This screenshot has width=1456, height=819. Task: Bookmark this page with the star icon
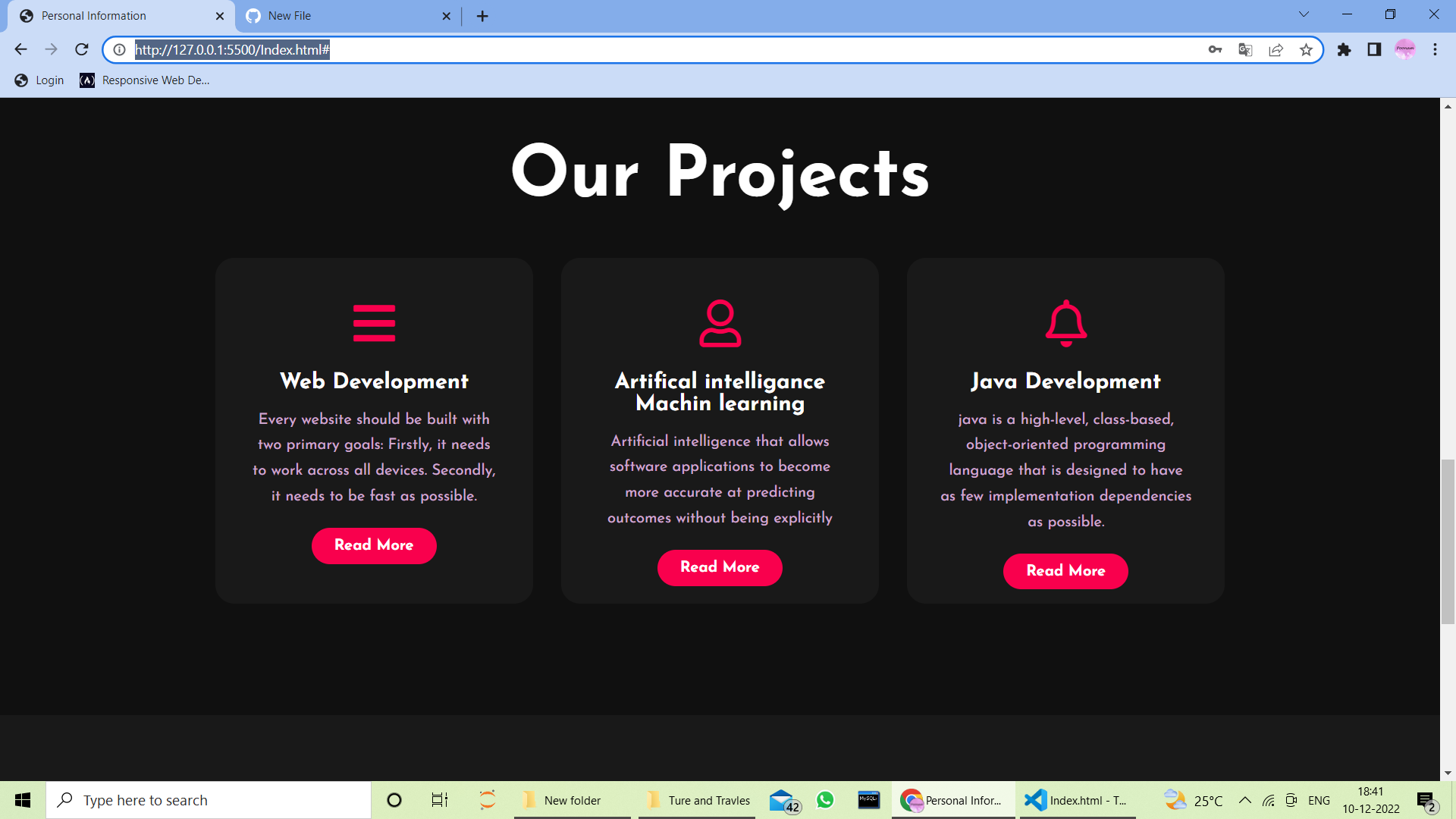coord(1307,49)
